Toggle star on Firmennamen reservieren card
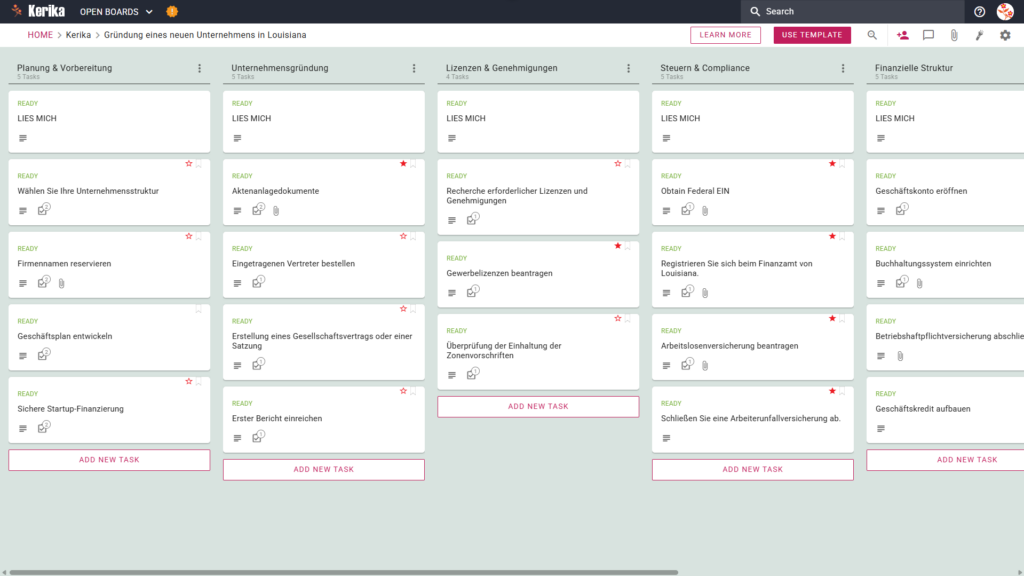The width and height of the screenshot is (1024, 576). point(189,236)
